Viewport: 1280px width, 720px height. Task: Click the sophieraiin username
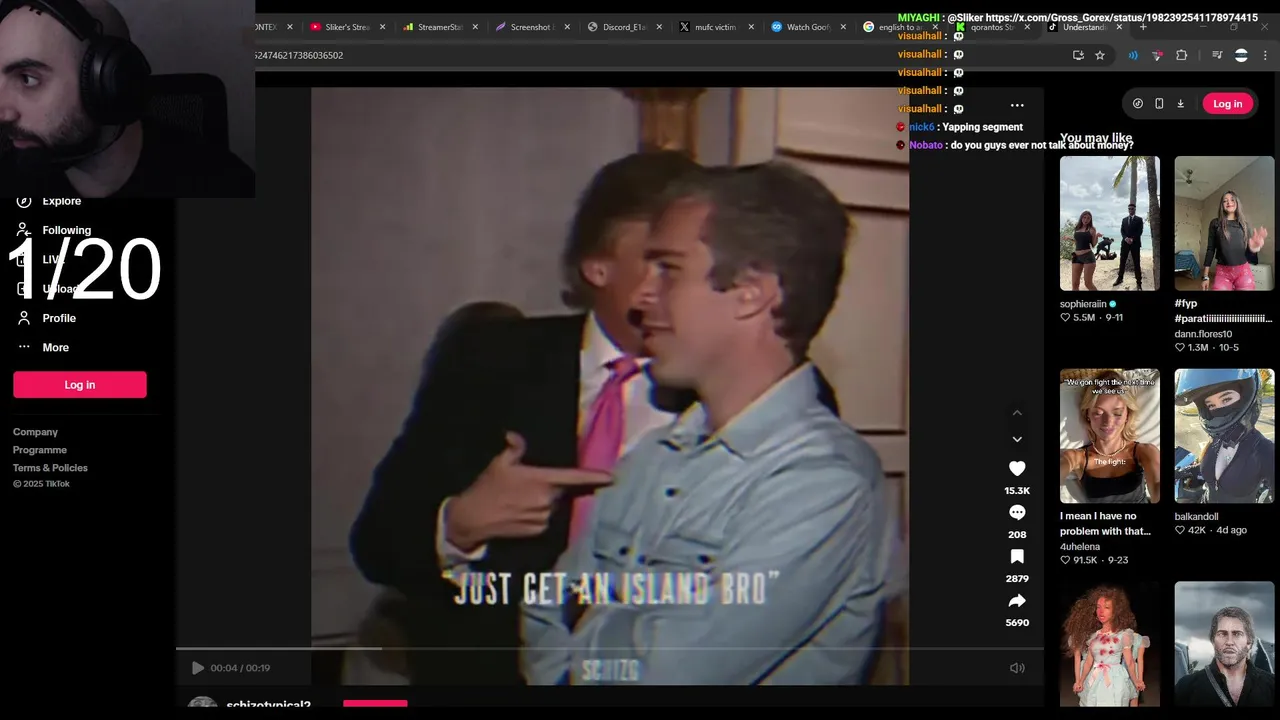(1083, 304)
